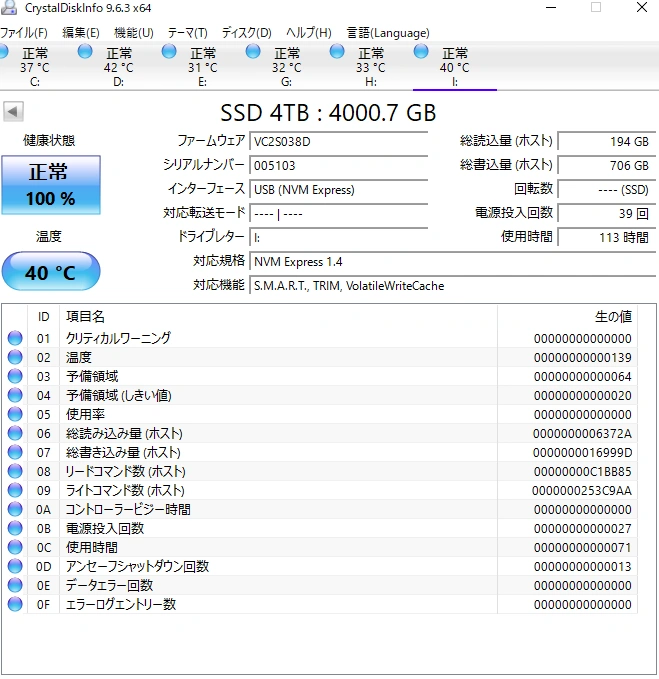Select raw value 000000253C9AA
This screenshot has width=659, height=679.
(582, 491)
